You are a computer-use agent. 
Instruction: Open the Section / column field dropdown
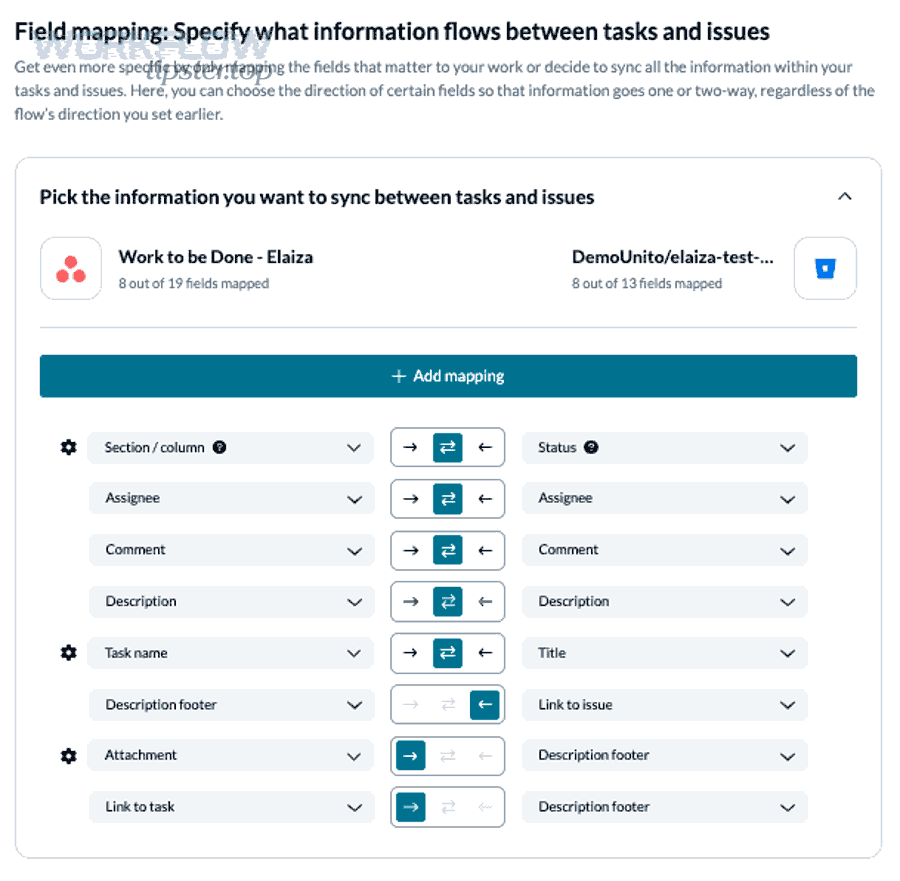tap(353, 448)
